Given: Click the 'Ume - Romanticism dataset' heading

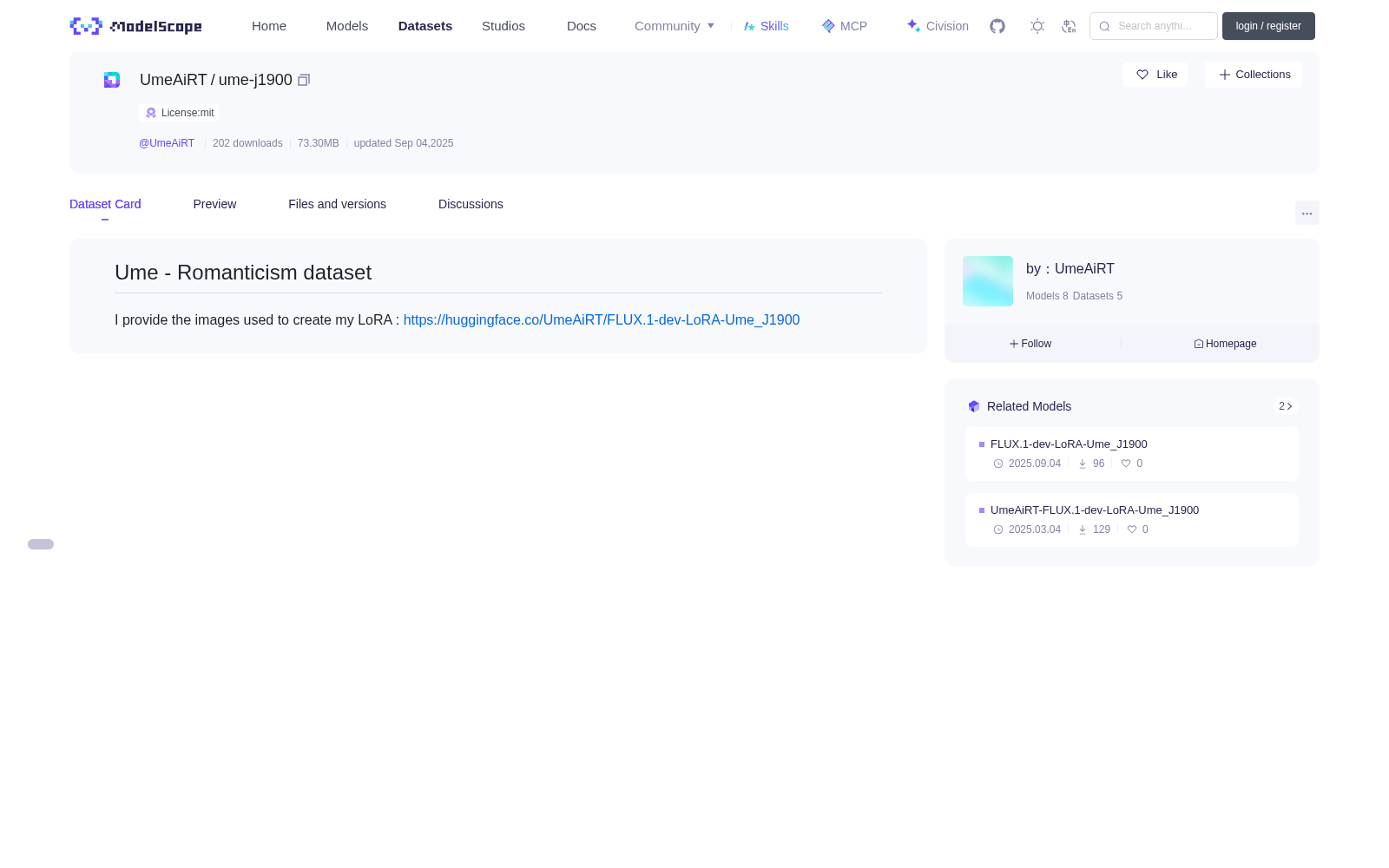Looking at the screenshot, I should (243, 273).
